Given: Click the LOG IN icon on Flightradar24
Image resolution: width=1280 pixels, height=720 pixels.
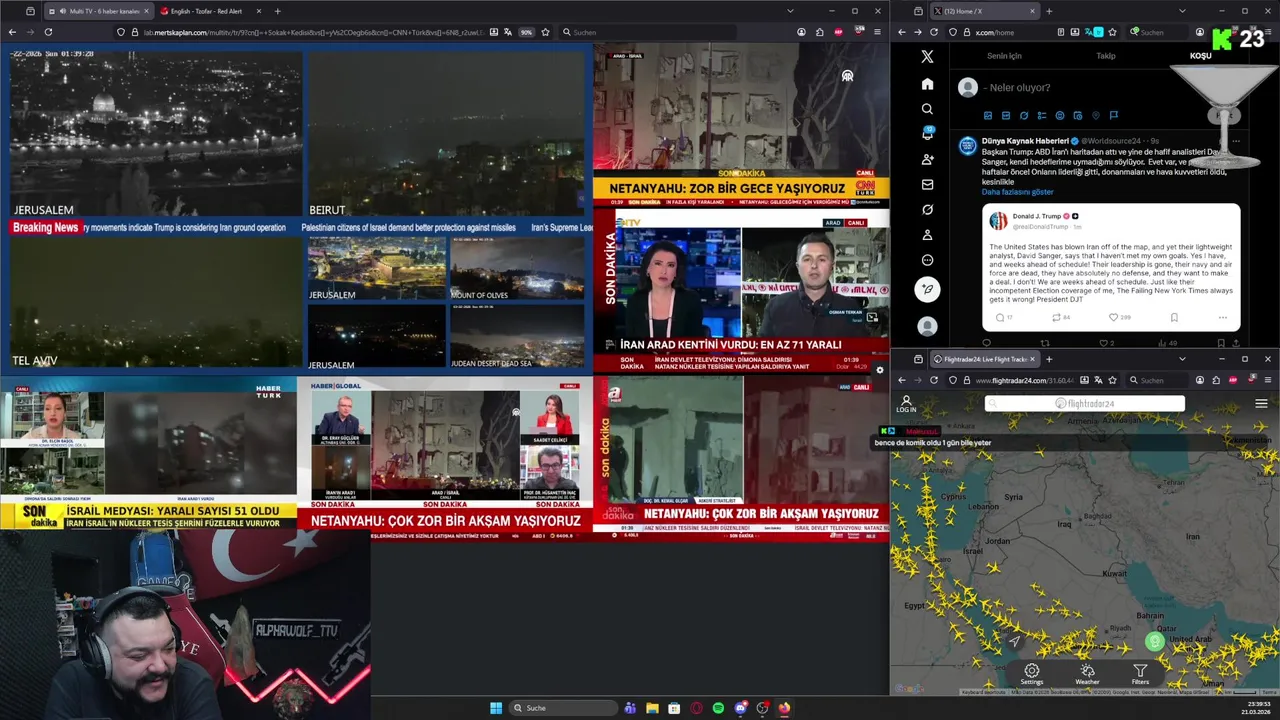Looking at the screenshot, I should (x=906, y=404).
